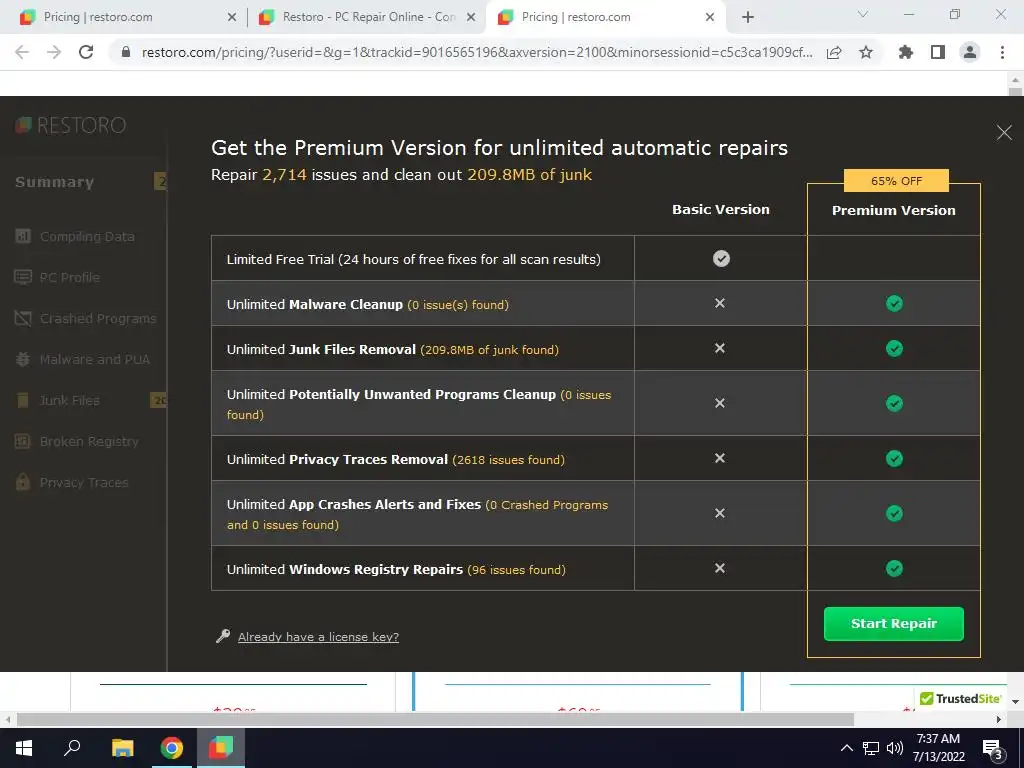Screen dimensions: 1024x768
Task: Click the Start Repair button
Action: (893, 624)
